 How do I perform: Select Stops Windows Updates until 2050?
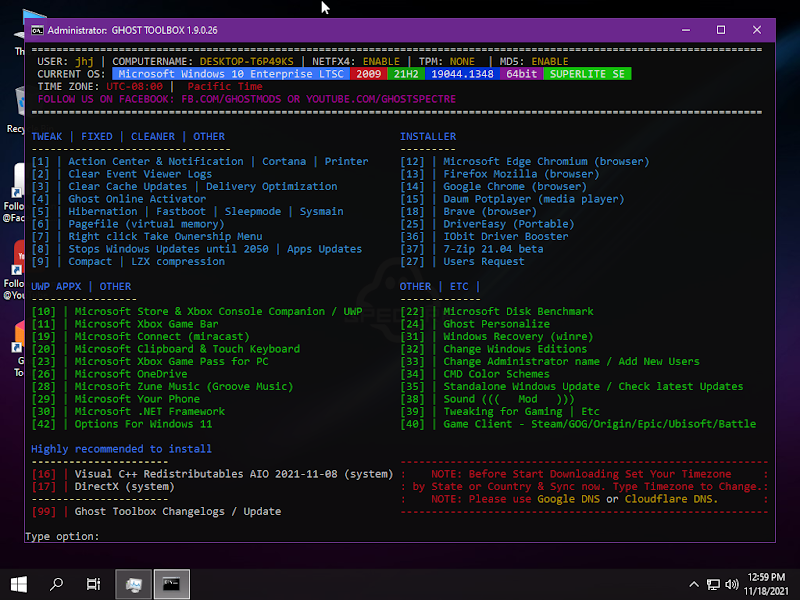click(168, 249)
